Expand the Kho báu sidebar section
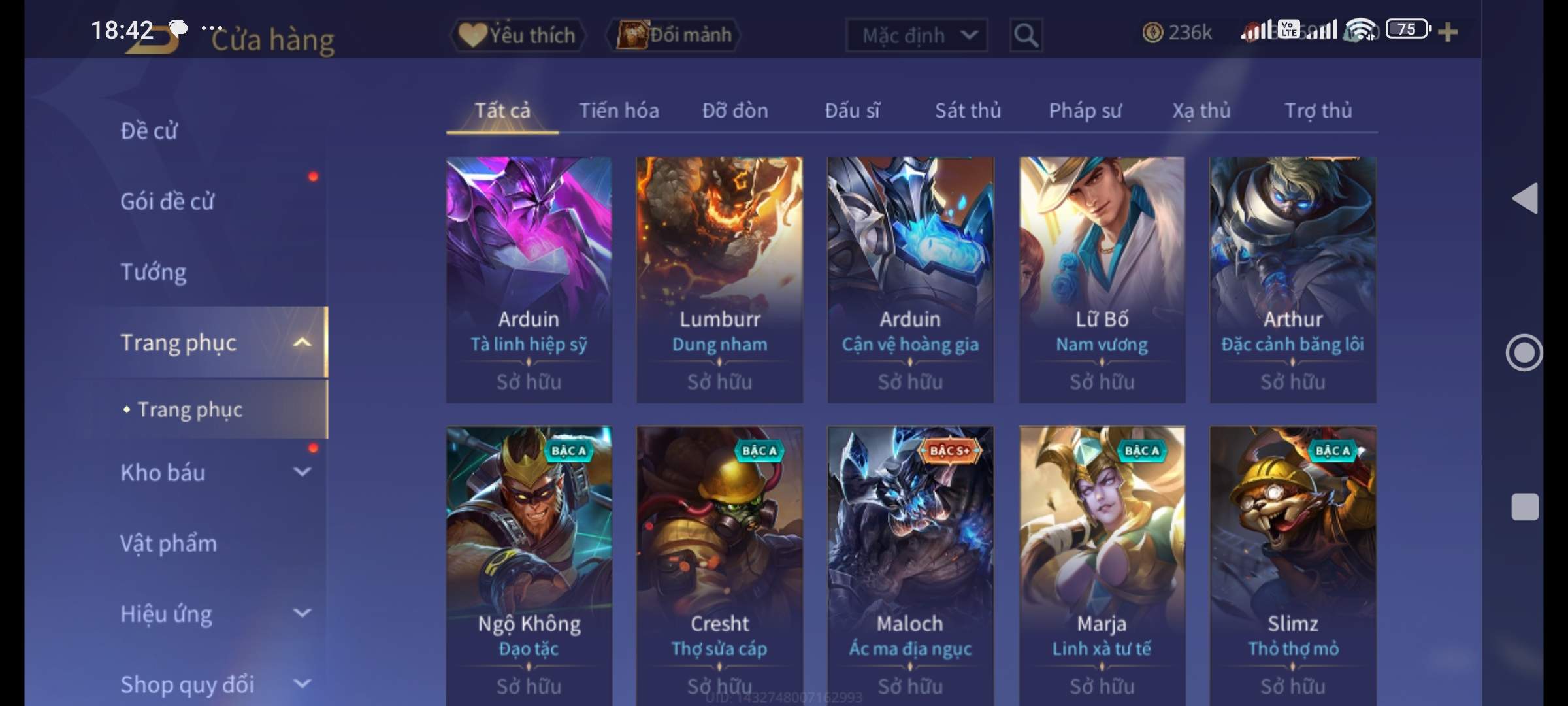Viewport: 1568px width, 706px height. (302, 471)
